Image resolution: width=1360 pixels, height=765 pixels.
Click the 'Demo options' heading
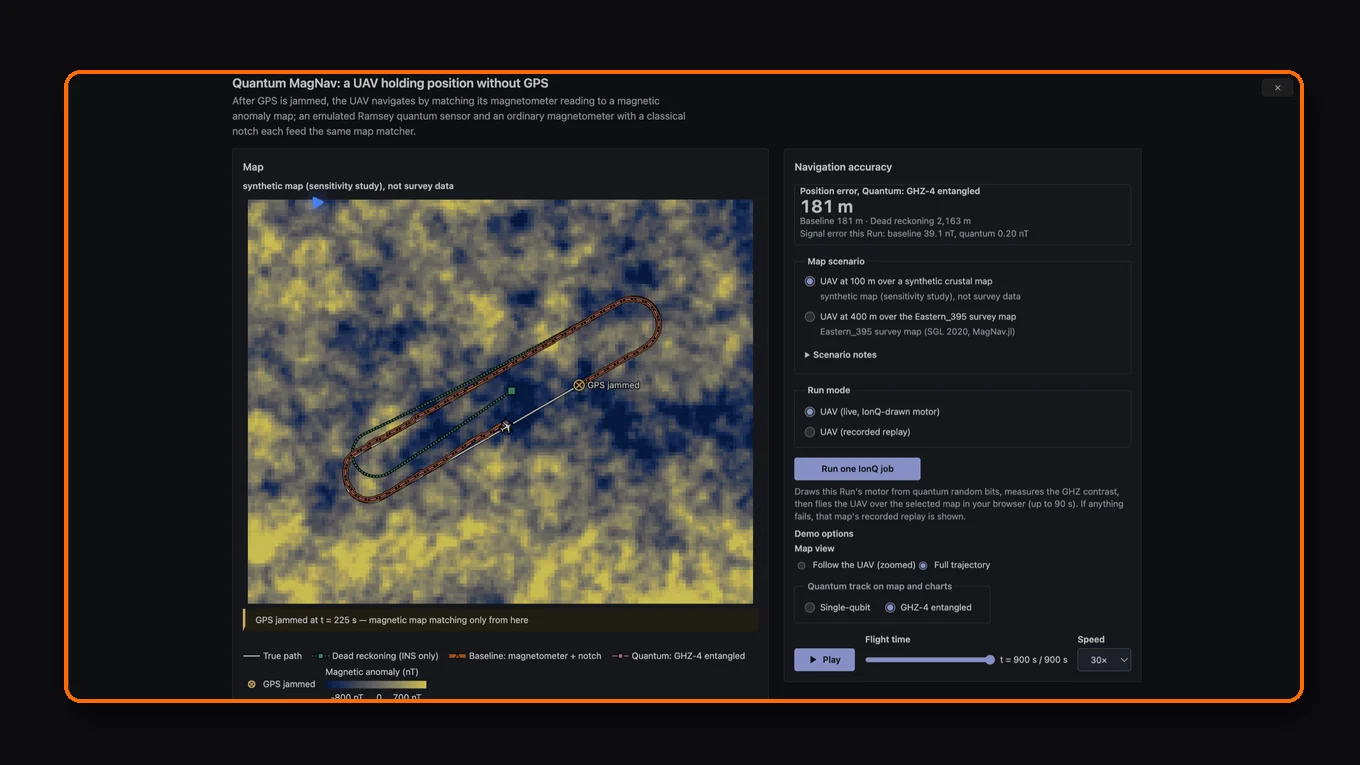point(824,534)
